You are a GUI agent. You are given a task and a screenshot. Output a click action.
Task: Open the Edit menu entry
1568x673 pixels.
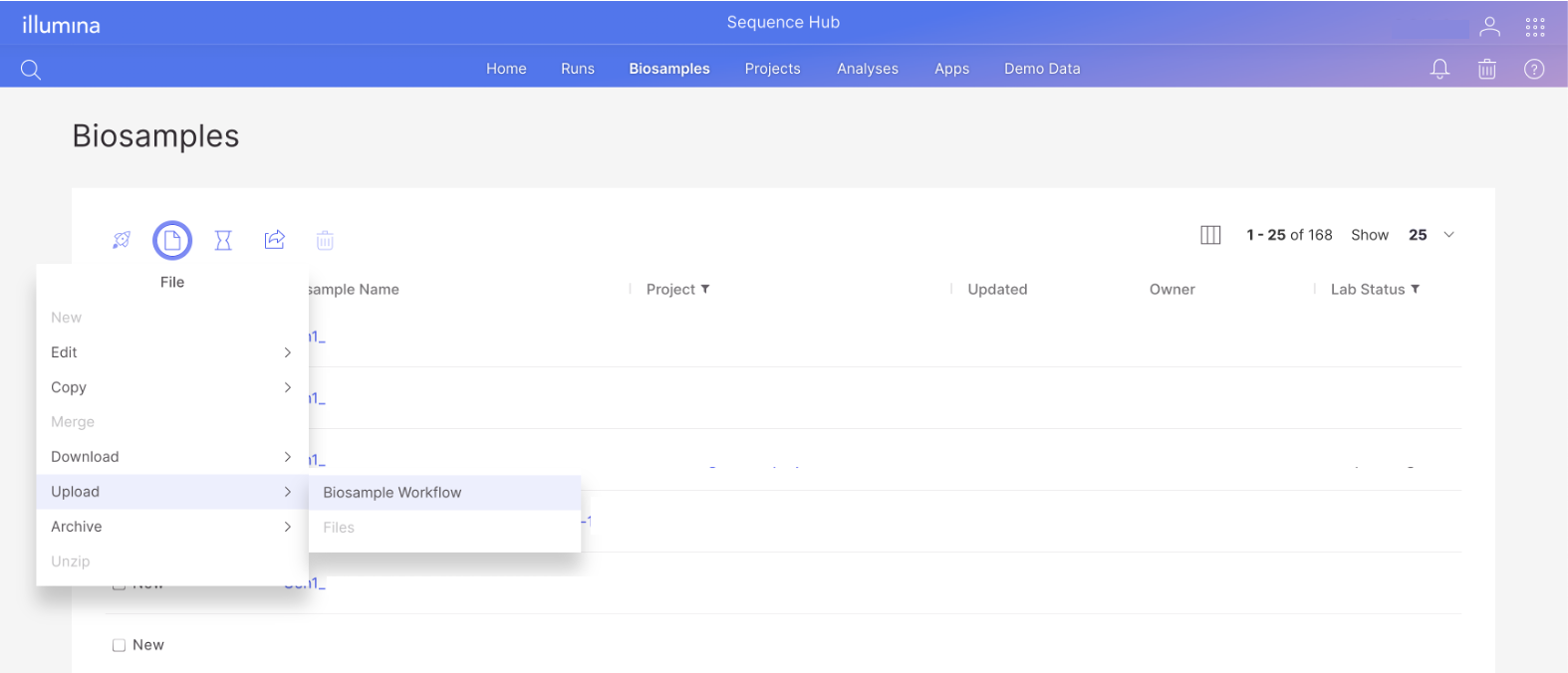pos(171,352)
